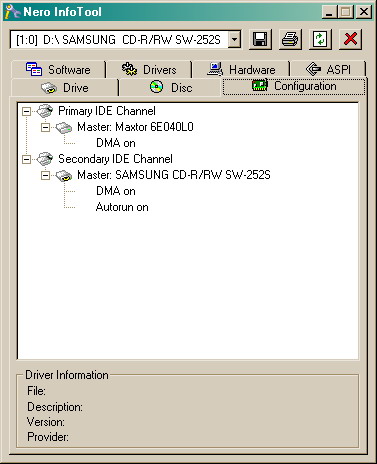The height and width of the screenshot is (464, 377).
Task: Open the drive selection dropdown arrow
Action: pos(235,40)
